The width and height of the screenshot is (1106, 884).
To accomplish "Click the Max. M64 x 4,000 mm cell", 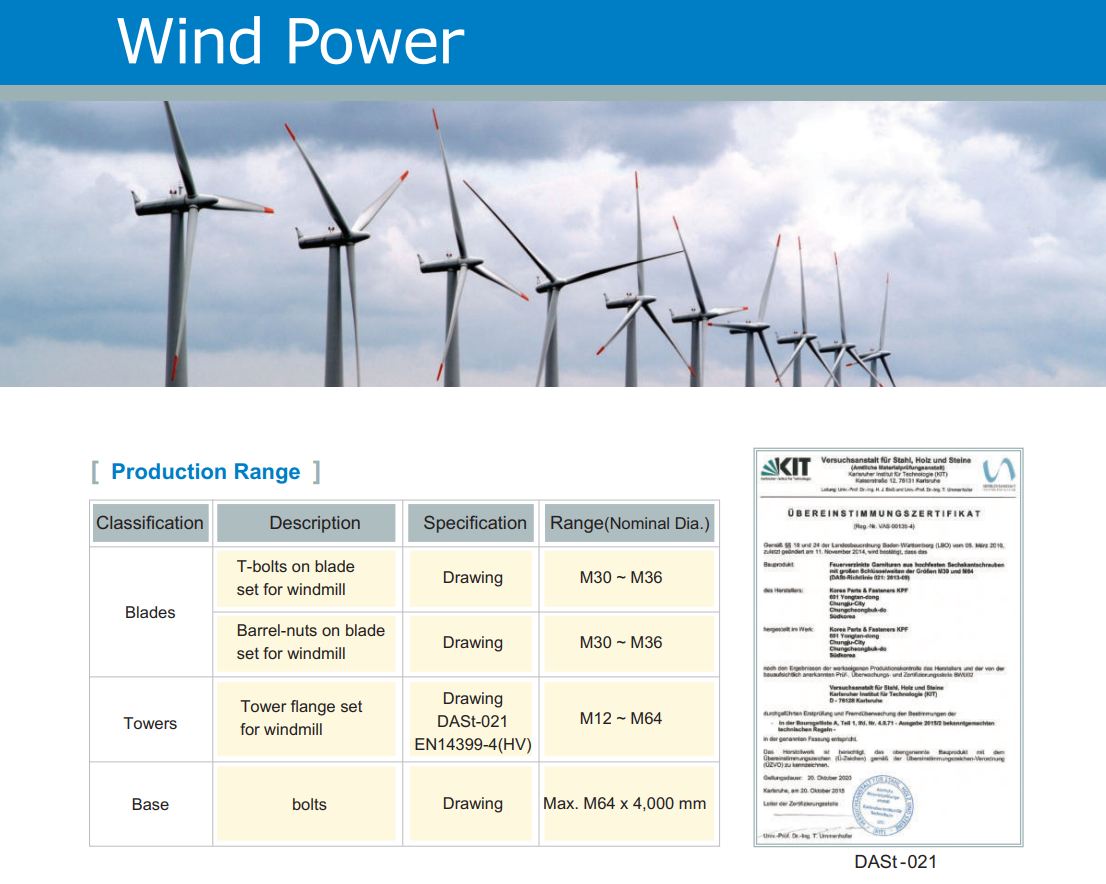I will [x=625, y=804].
